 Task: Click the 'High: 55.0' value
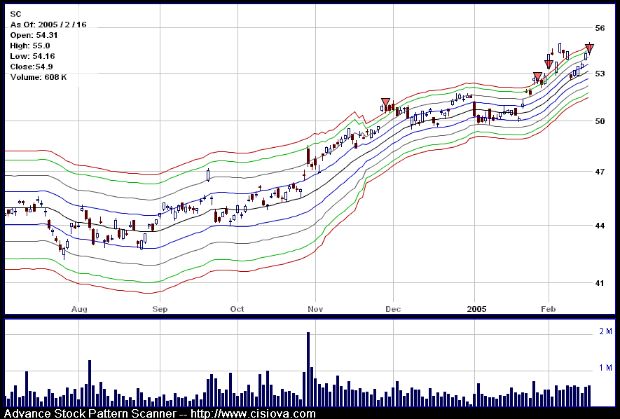point(30,46)
